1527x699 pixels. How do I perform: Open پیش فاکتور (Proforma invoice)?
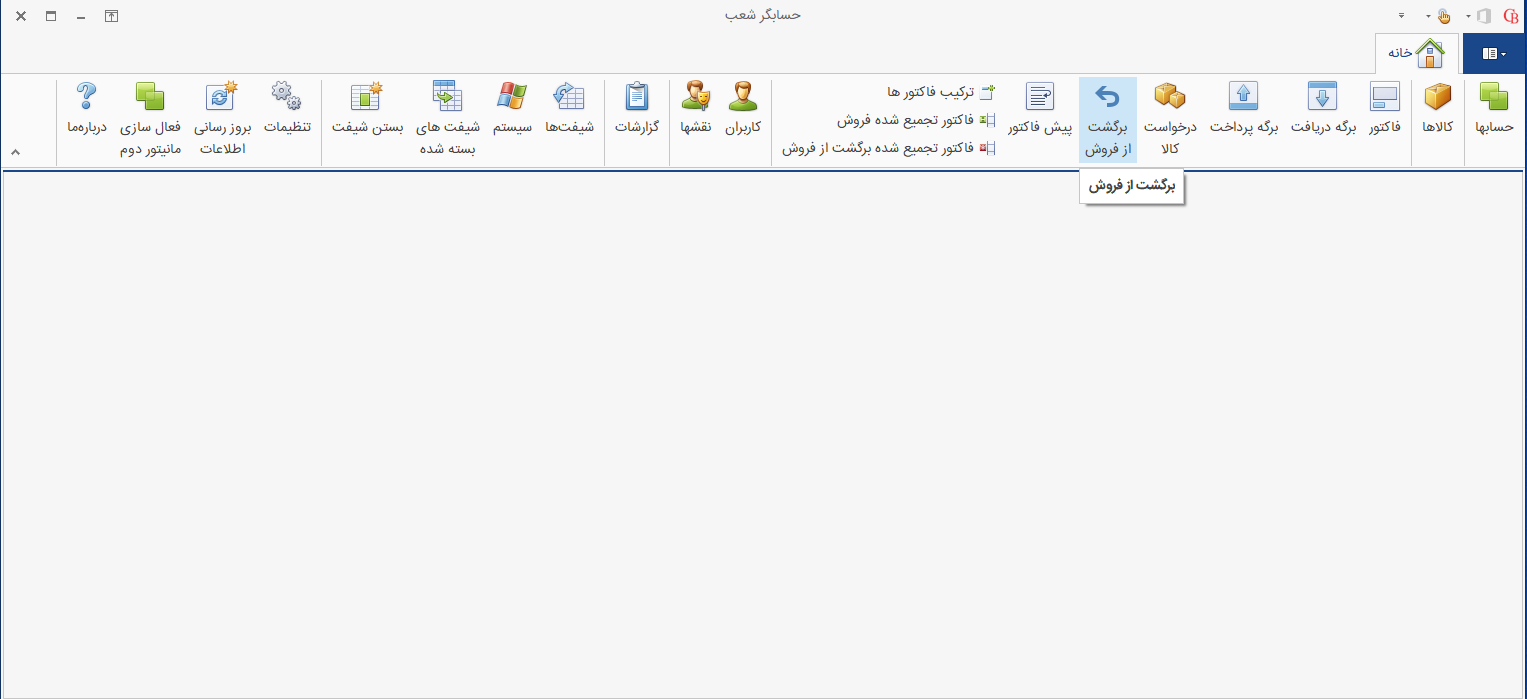point(1040,118)
